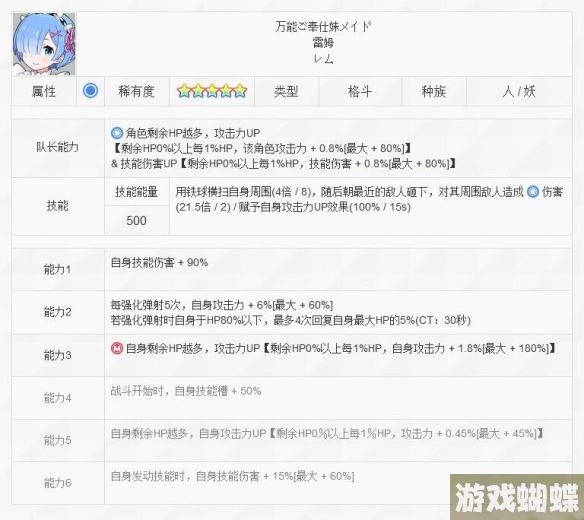Select the 属性 label cell
The width and height of the screenshot is (584, 520).
[44, 91]
